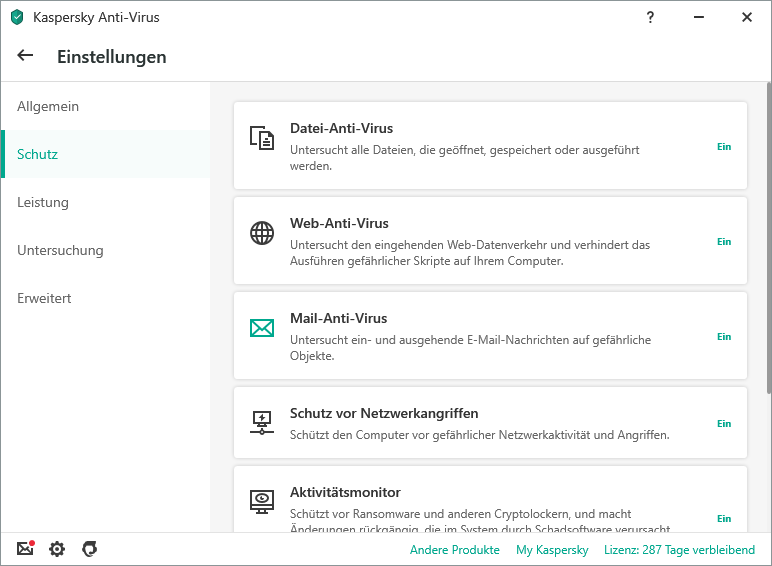Toggle the Ein status for Datei-Anti-Virus
Image resolution: width=772 pixels, height=566 pixels.
click(x=724, y=147)
